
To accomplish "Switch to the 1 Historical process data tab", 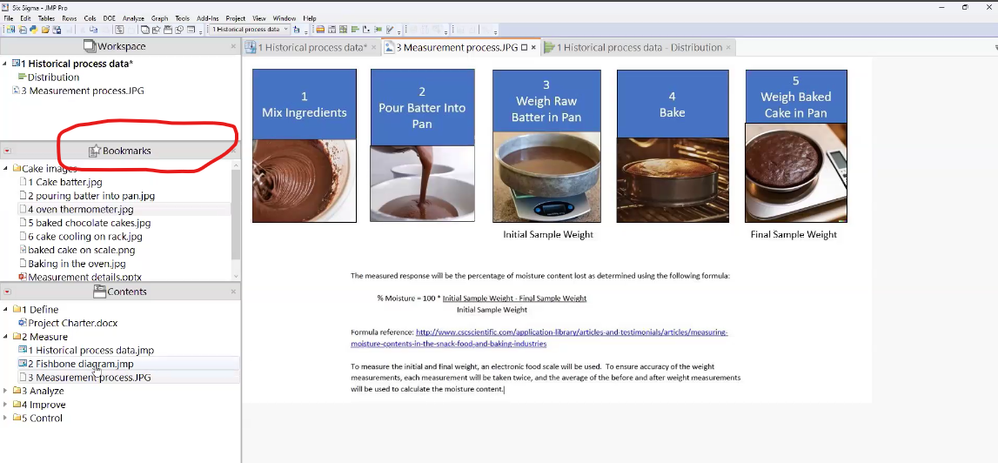I will 312,47.
